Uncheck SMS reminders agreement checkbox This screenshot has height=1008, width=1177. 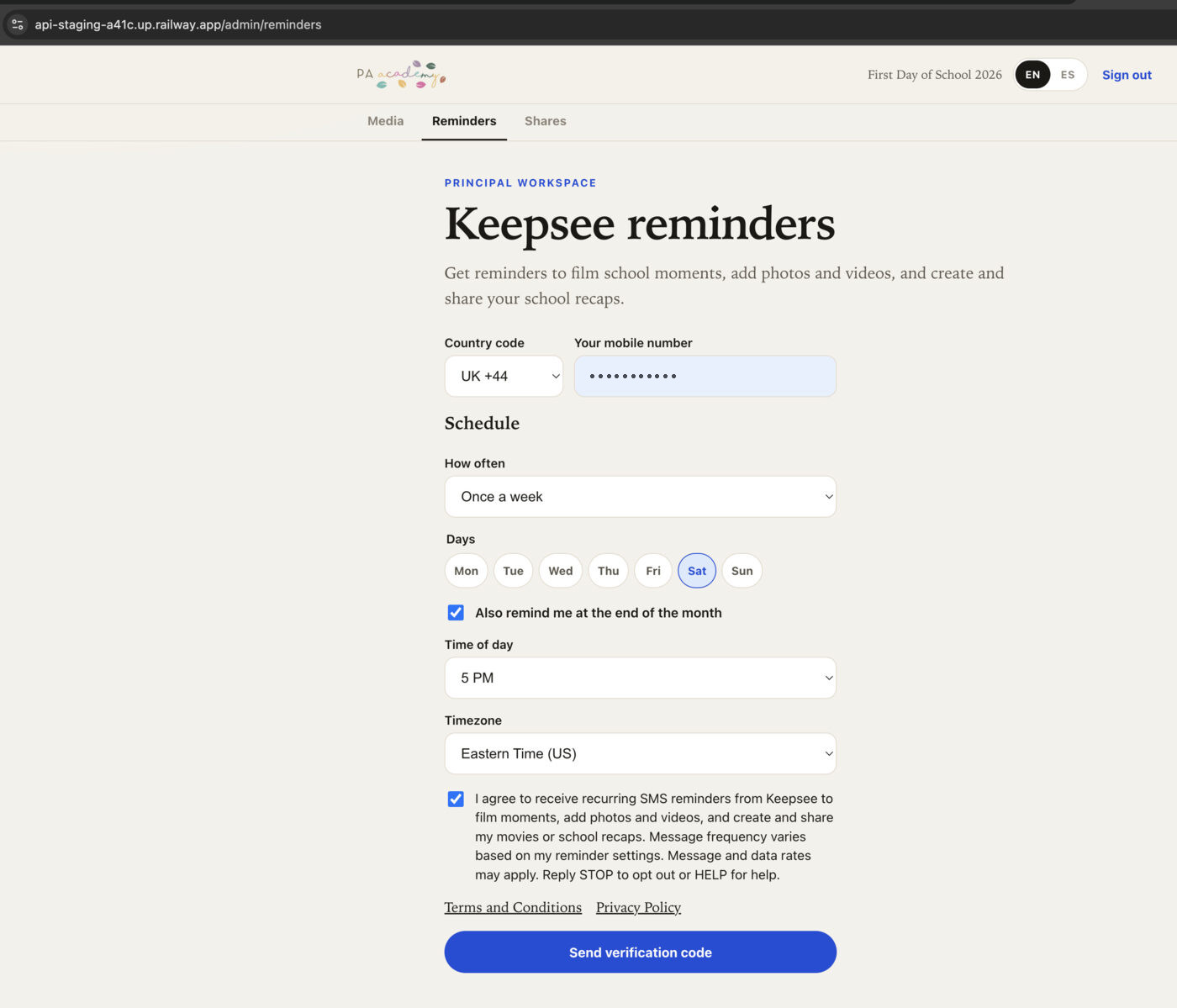pyautogui.click(x=456, y=799)
